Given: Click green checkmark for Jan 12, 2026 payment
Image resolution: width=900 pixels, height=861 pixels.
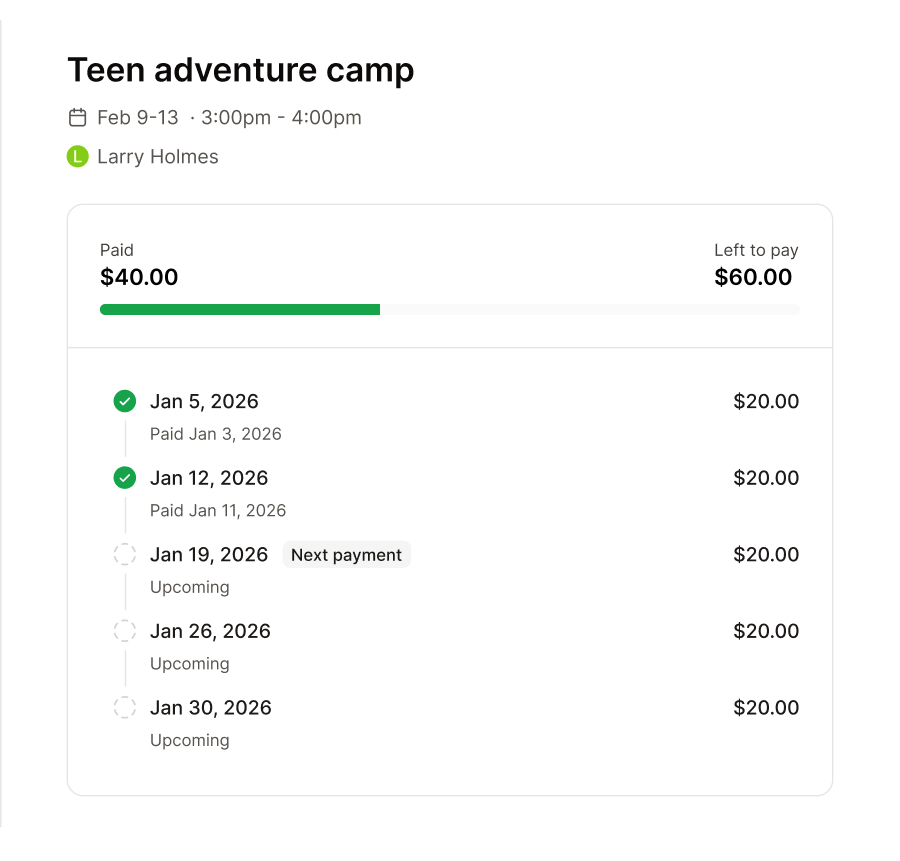Looking at the screenshot, I should coord(125,478).
